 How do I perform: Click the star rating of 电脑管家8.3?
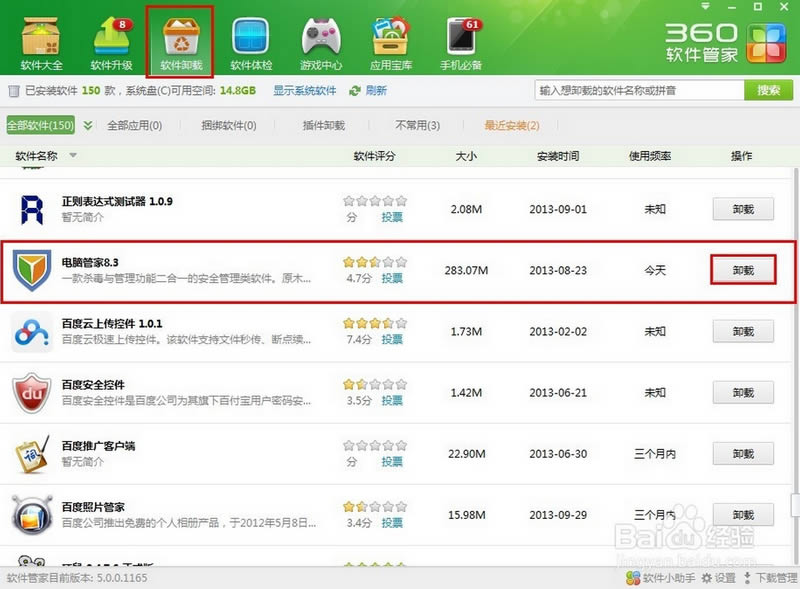pos(375,262)
